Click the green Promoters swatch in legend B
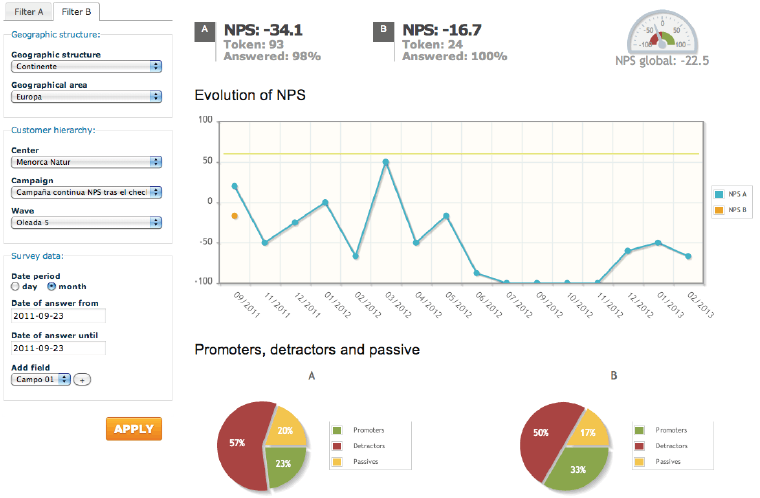Image resolution: width=760 pixels, height=498 pixels. tap(639, 430)
